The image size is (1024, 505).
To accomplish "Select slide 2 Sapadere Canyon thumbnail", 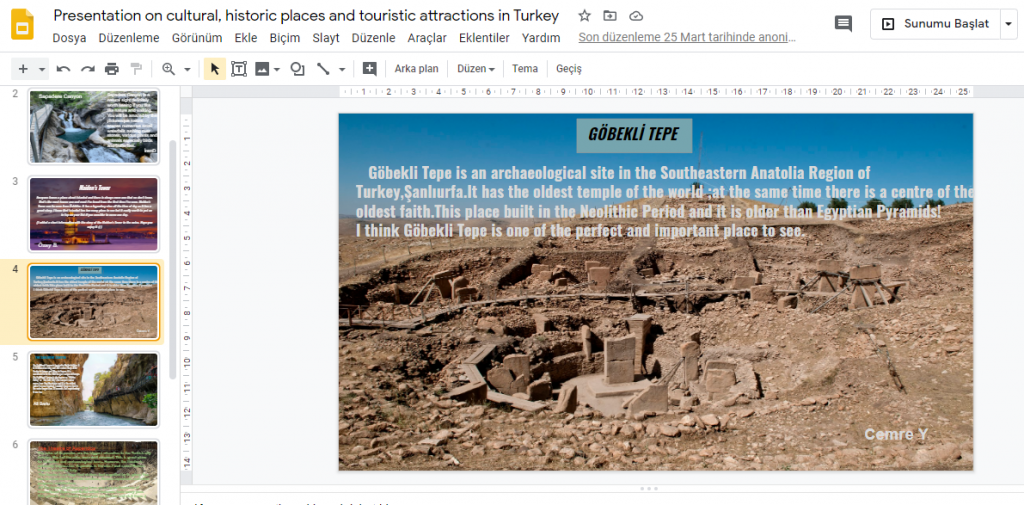I will coord(93,127).
